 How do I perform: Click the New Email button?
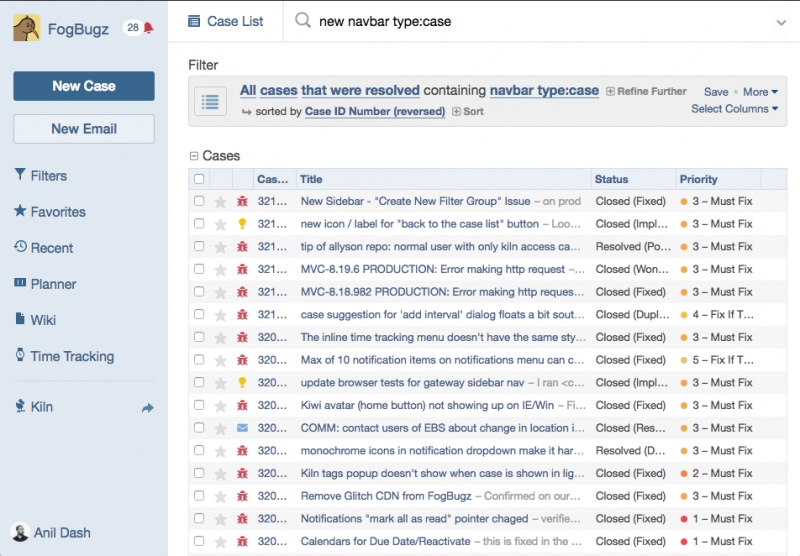click(84, 129)
